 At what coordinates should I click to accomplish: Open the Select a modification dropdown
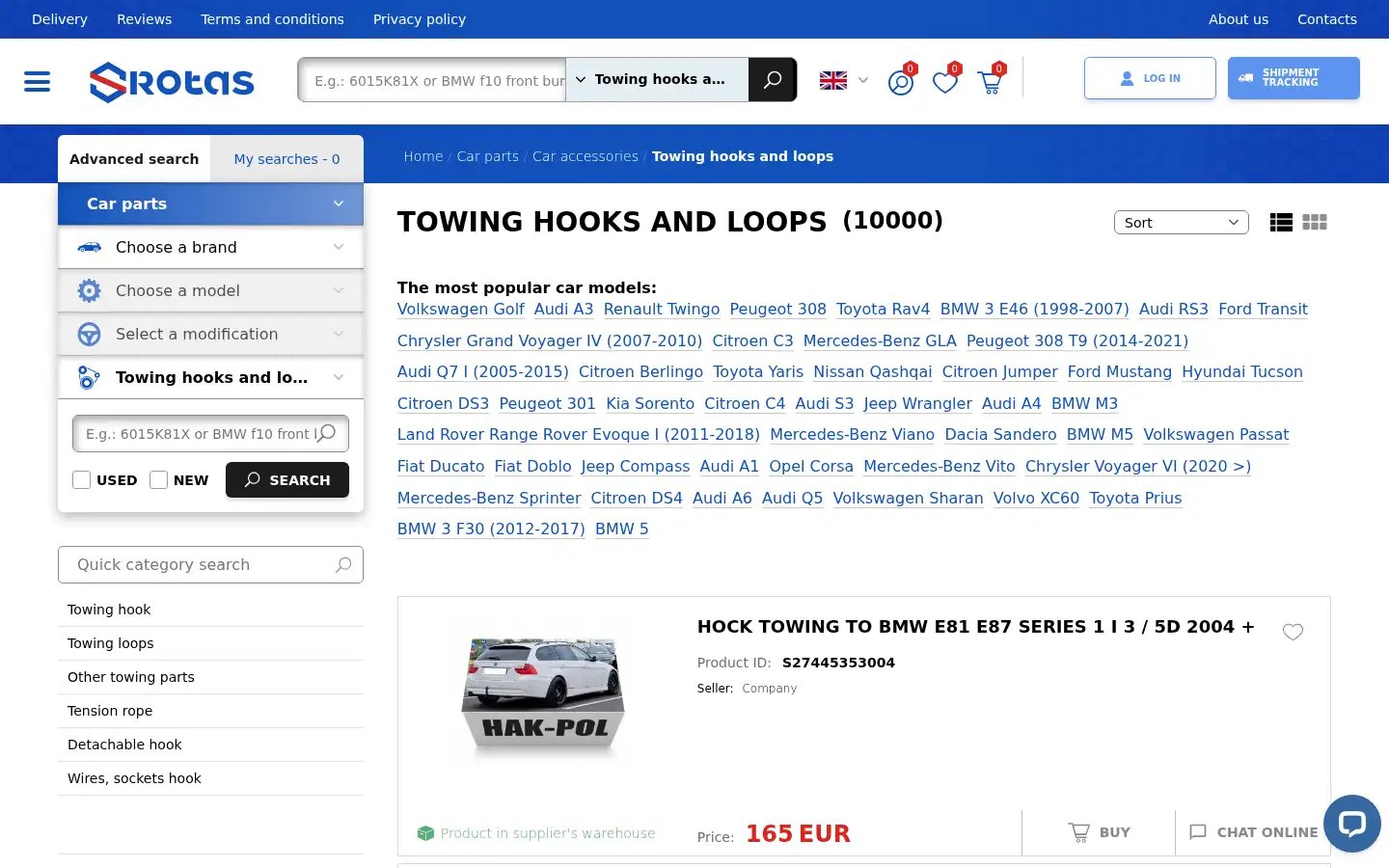[x=210, y=334]
